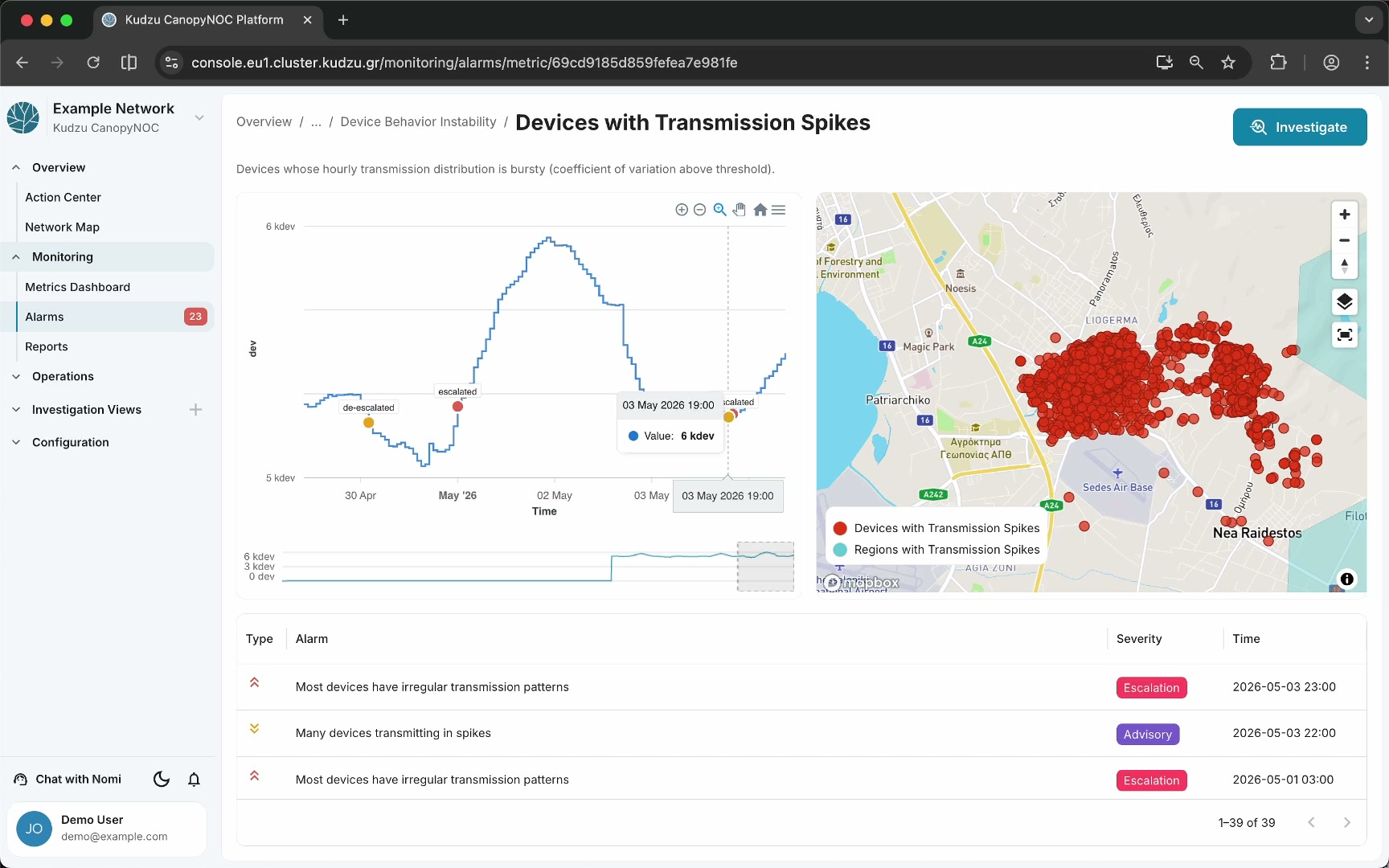Expand the Configuration section

coord(16,443)
